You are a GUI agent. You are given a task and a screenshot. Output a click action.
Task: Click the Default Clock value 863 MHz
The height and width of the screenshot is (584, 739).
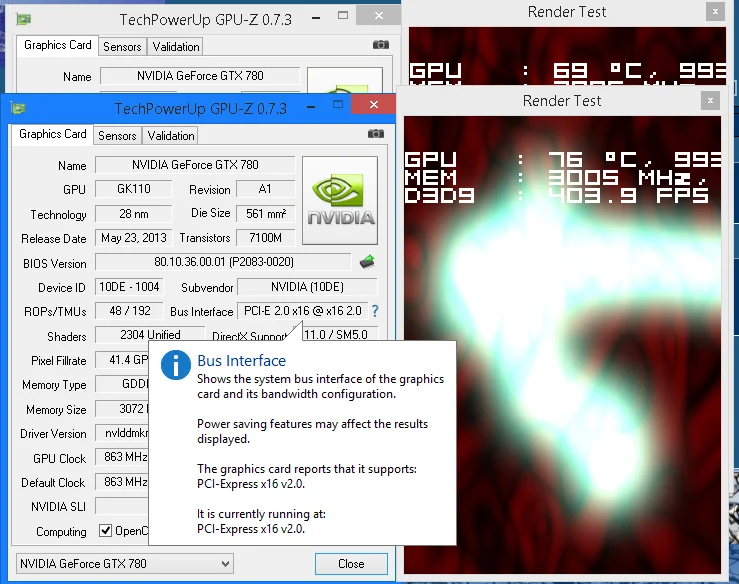pyautogui.click(x=122, y=482)
